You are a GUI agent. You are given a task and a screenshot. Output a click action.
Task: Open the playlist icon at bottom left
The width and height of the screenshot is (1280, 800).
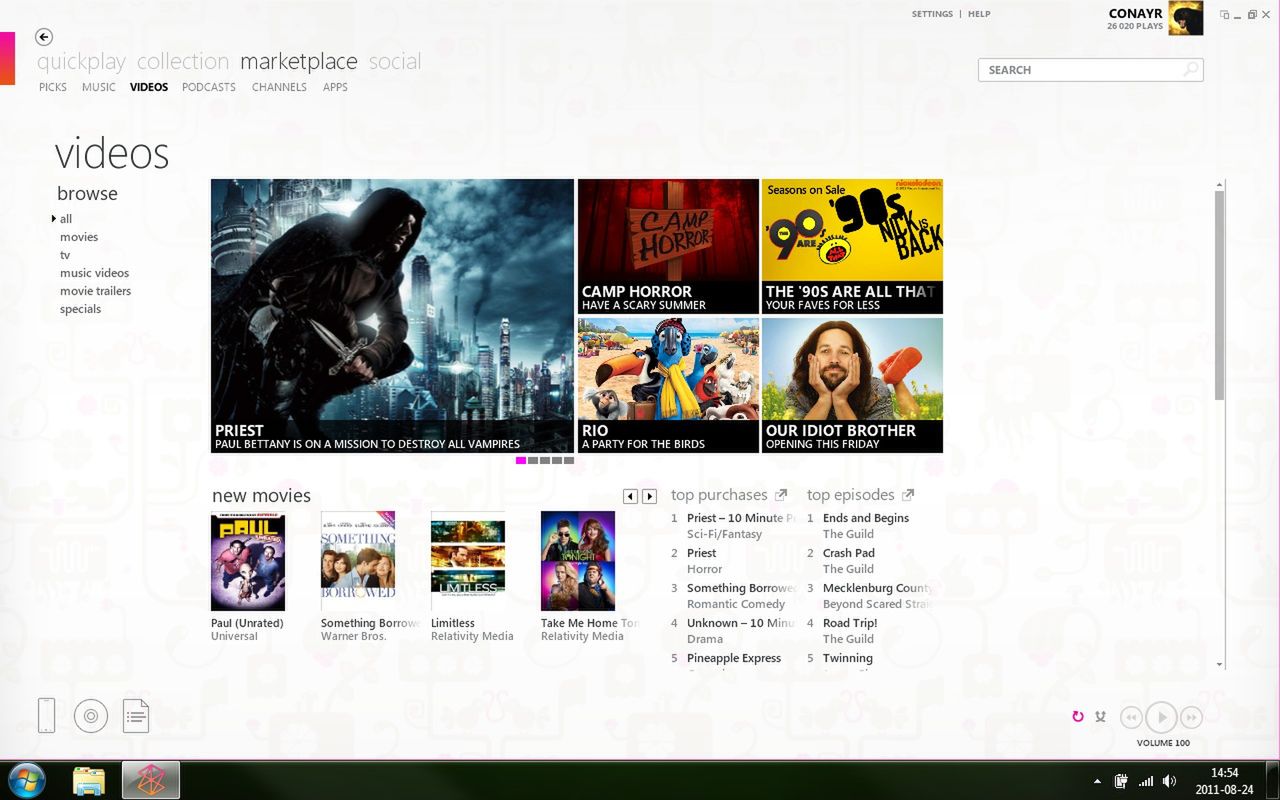pos(136,715)
